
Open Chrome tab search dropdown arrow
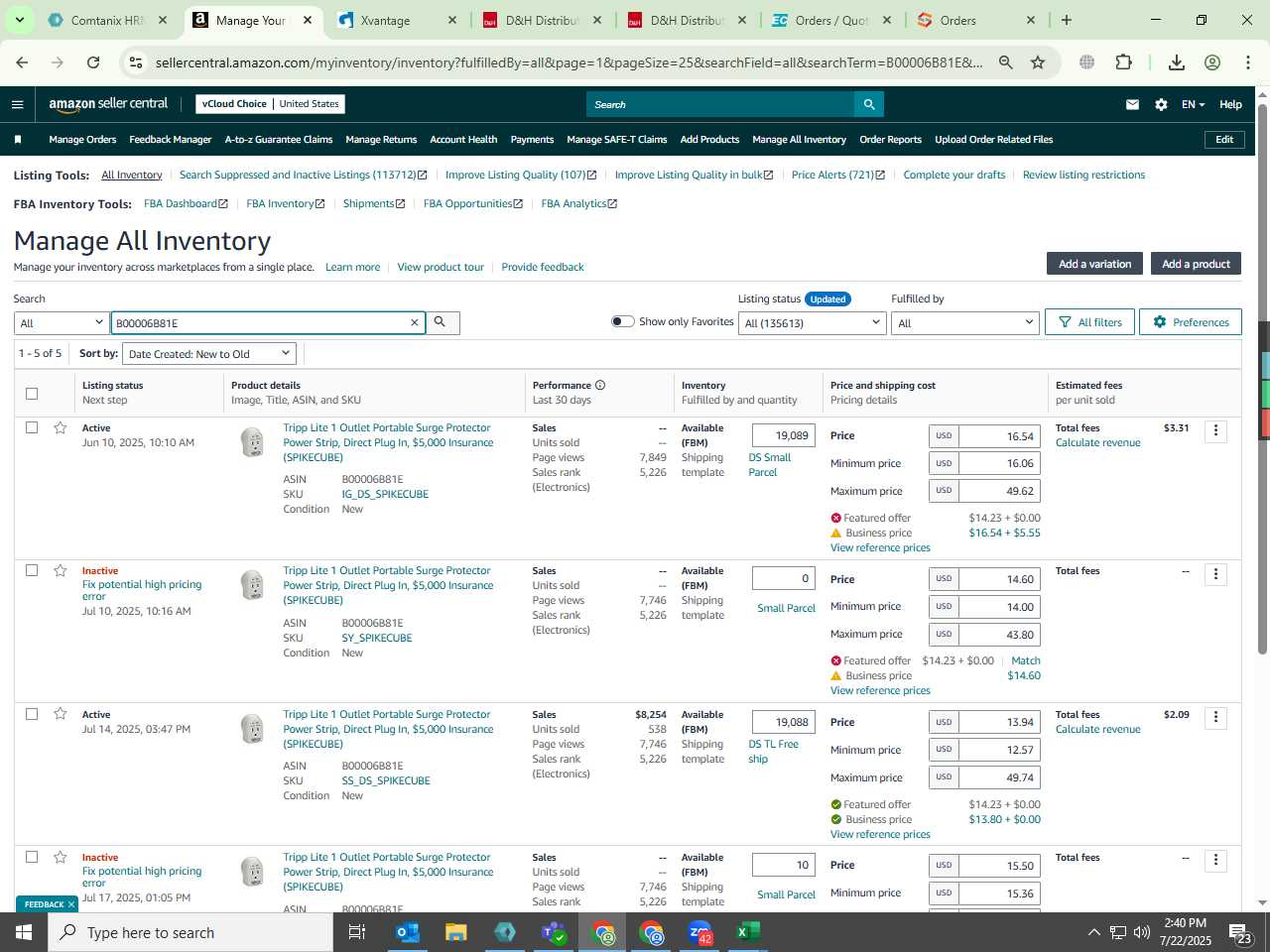(19, 20)
